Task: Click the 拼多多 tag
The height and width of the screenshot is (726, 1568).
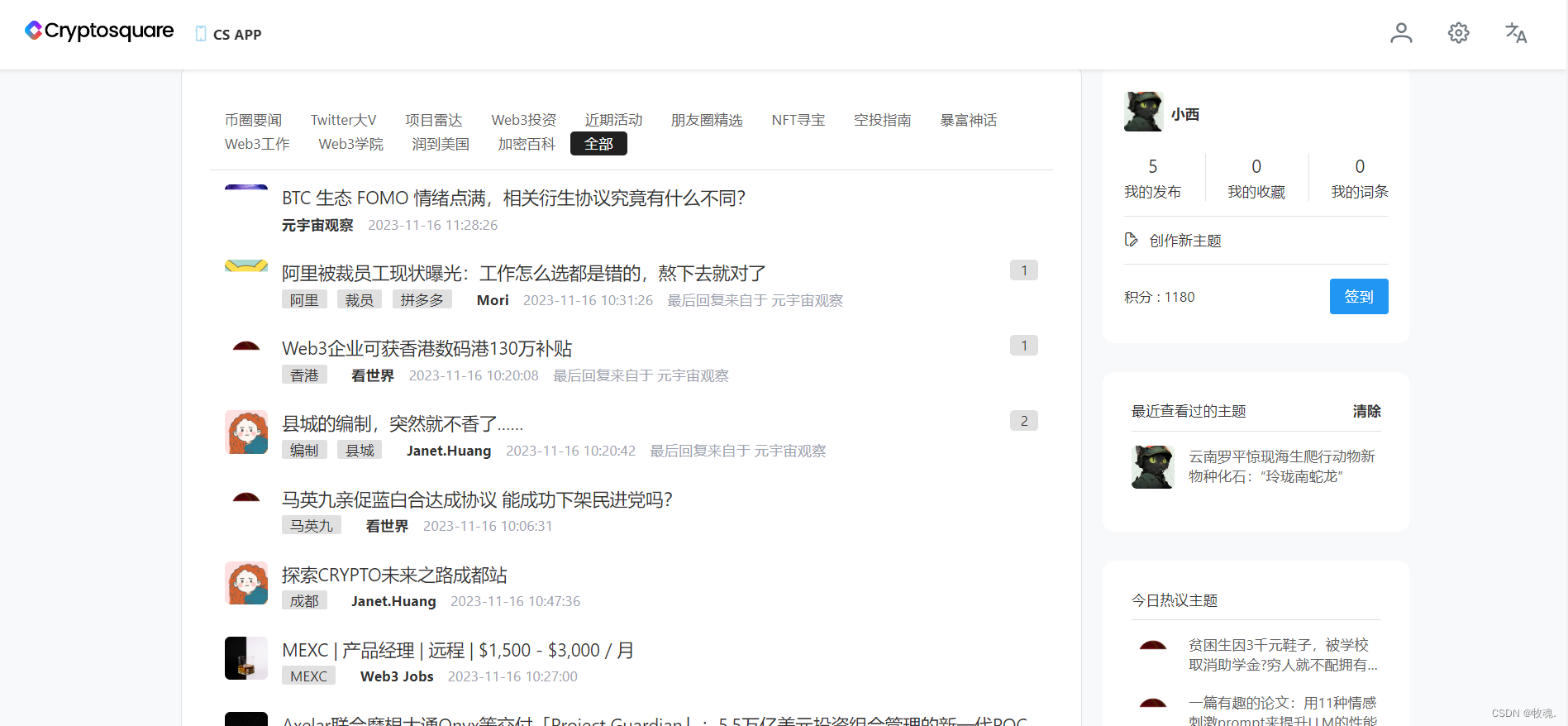Action: [422, 299]
